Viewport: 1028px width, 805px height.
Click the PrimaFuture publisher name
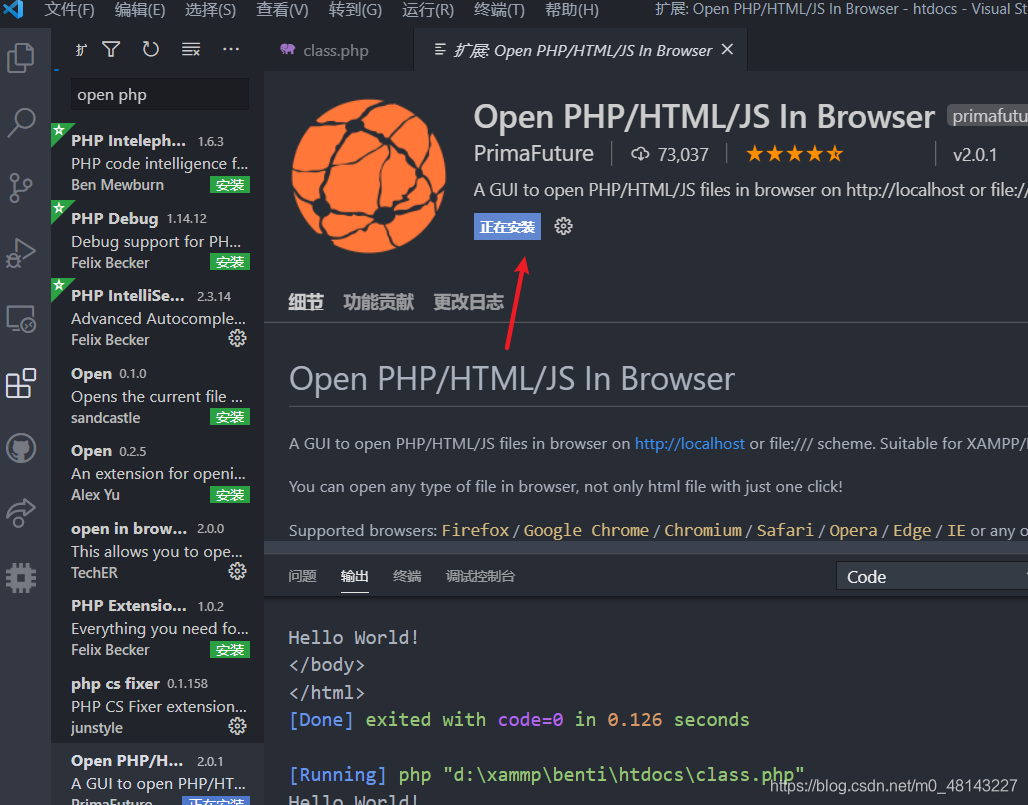click(x=534, y=153)
